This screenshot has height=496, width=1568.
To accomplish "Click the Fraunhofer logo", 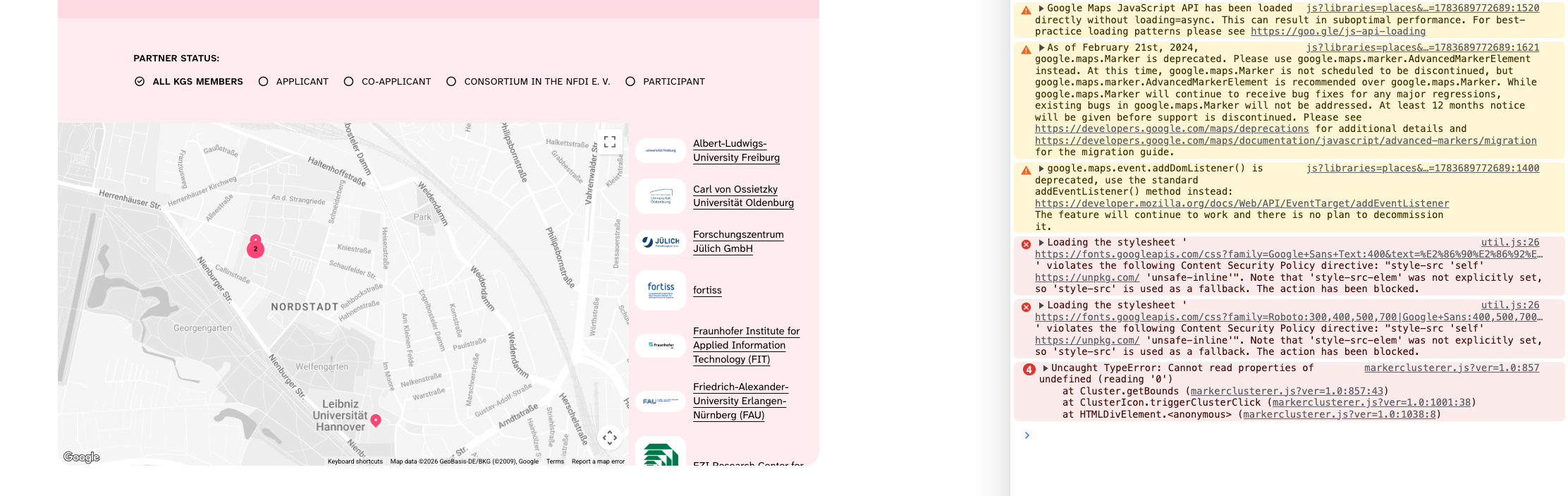I will (x=661, y=345).
